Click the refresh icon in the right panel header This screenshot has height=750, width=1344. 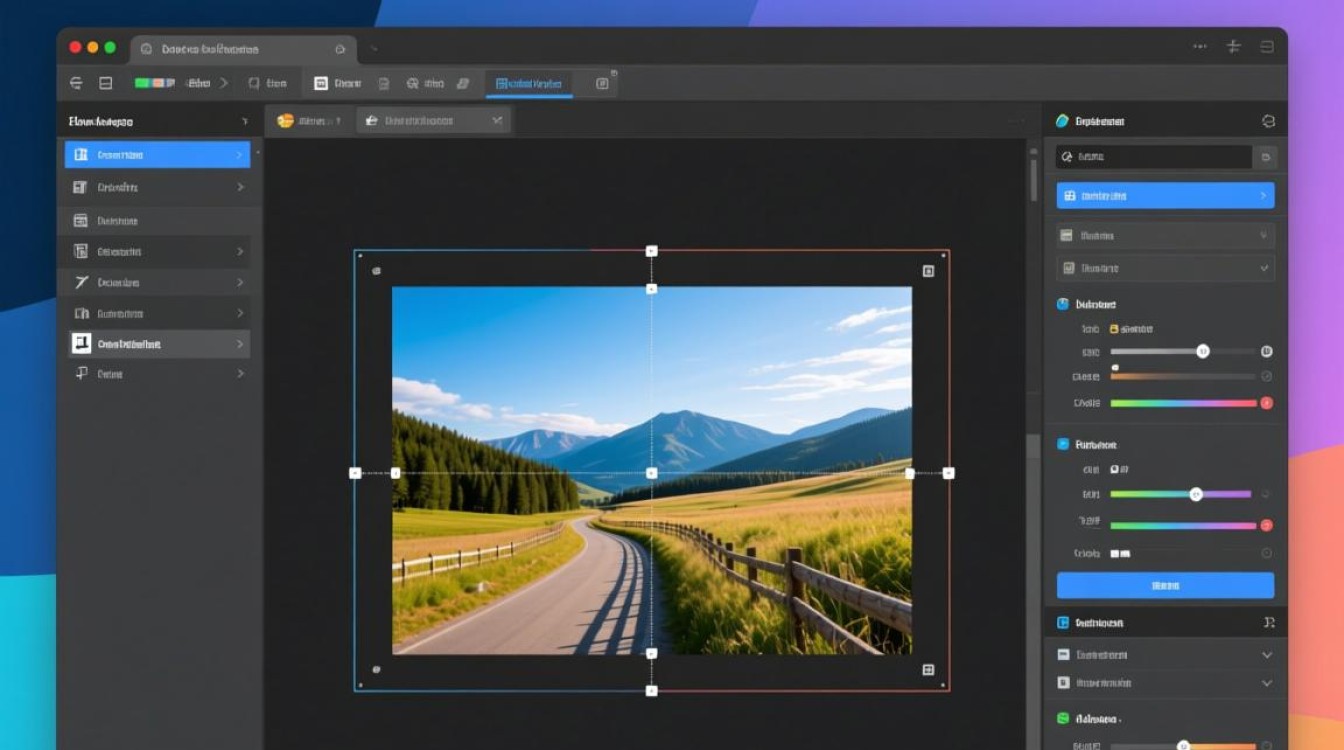point(1268,121)
